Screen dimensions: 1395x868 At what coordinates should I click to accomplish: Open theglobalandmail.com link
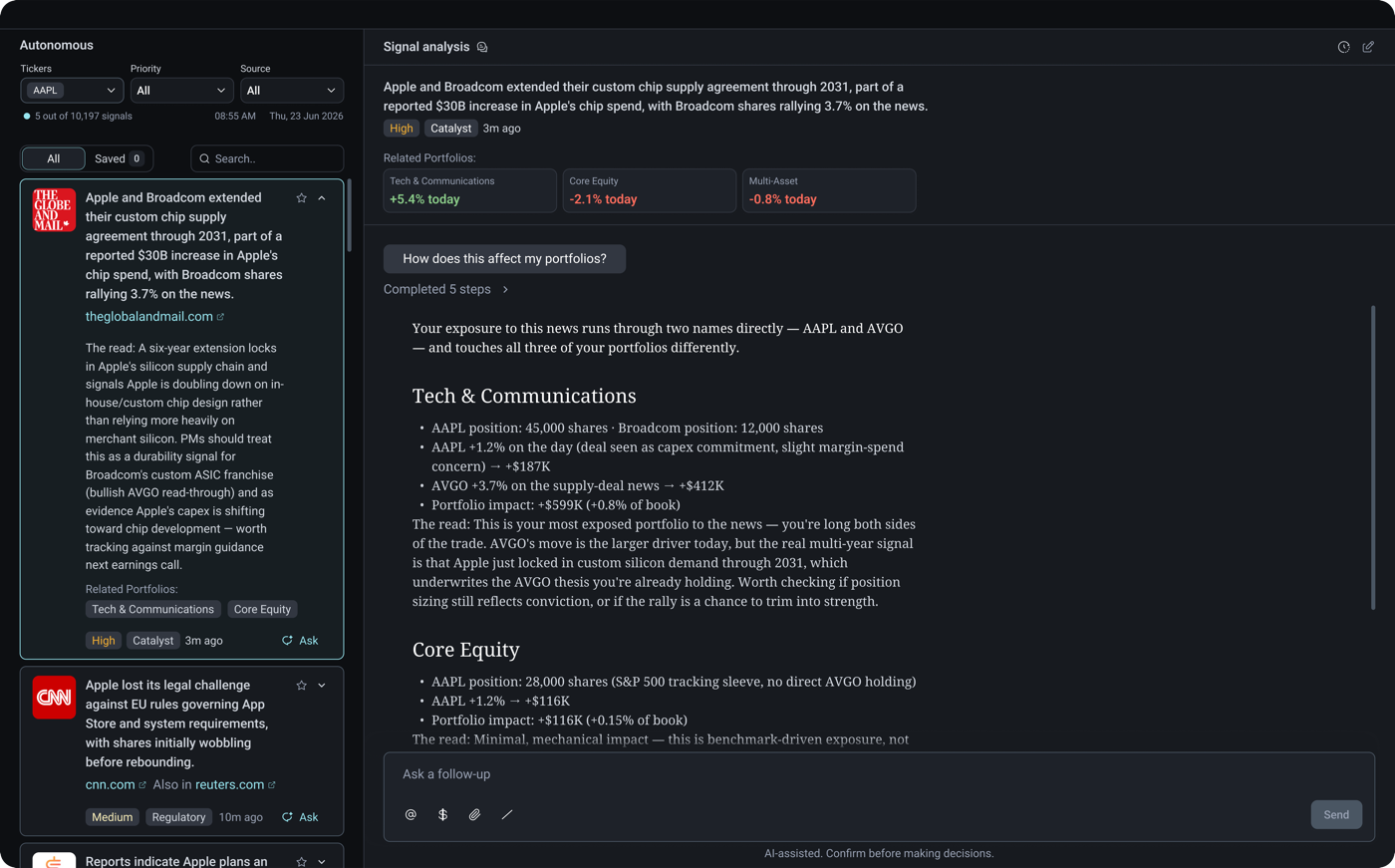(x=154, y=316)
